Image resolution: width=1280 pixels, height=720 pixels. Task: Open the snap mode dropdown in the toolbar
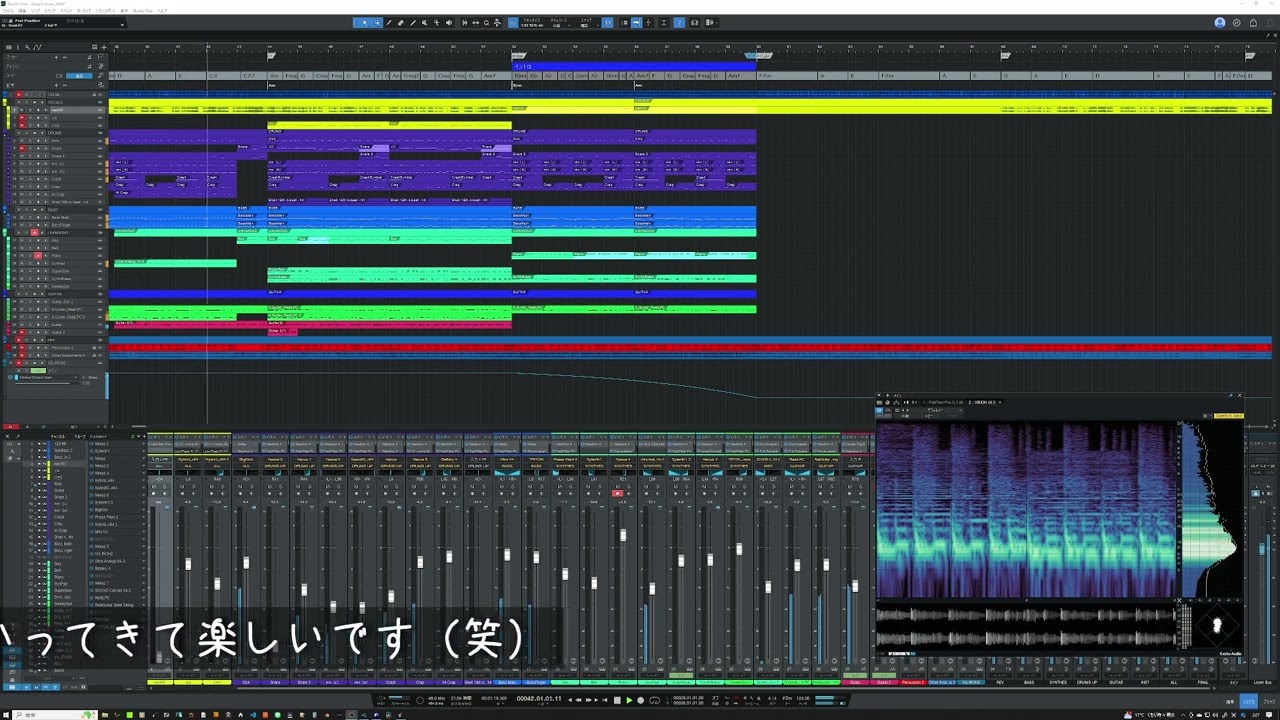coord(587,23)
